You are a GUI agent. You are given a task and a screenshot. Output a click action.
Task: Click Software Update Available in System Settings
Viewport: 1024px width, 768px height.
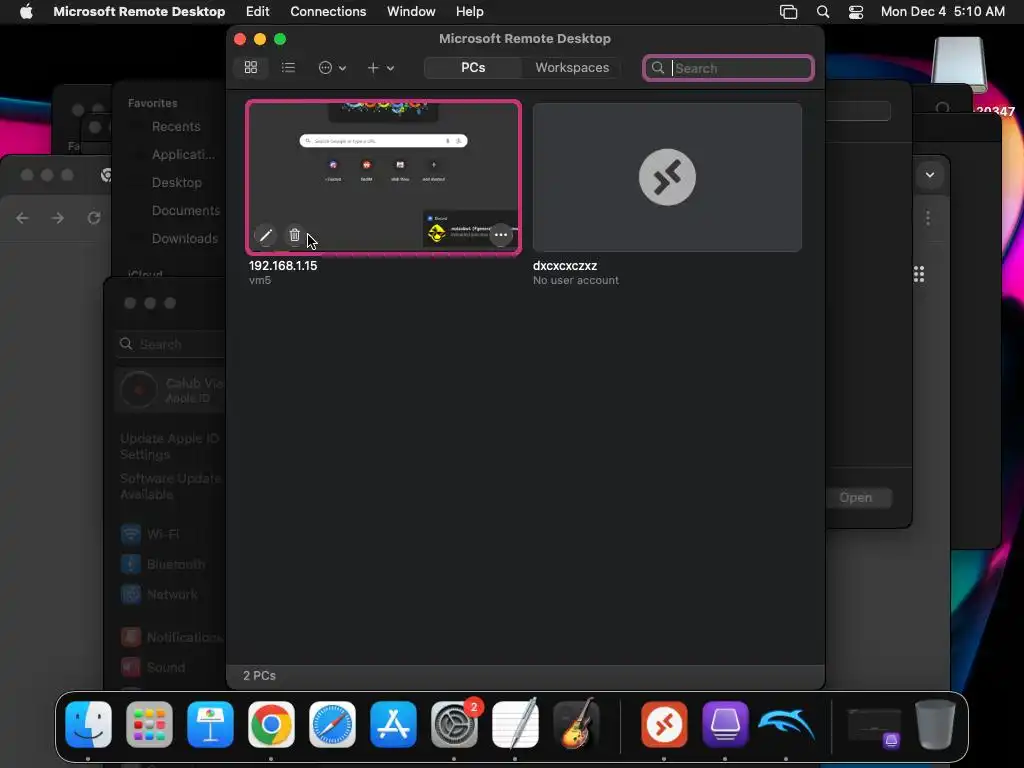[170, 487]
